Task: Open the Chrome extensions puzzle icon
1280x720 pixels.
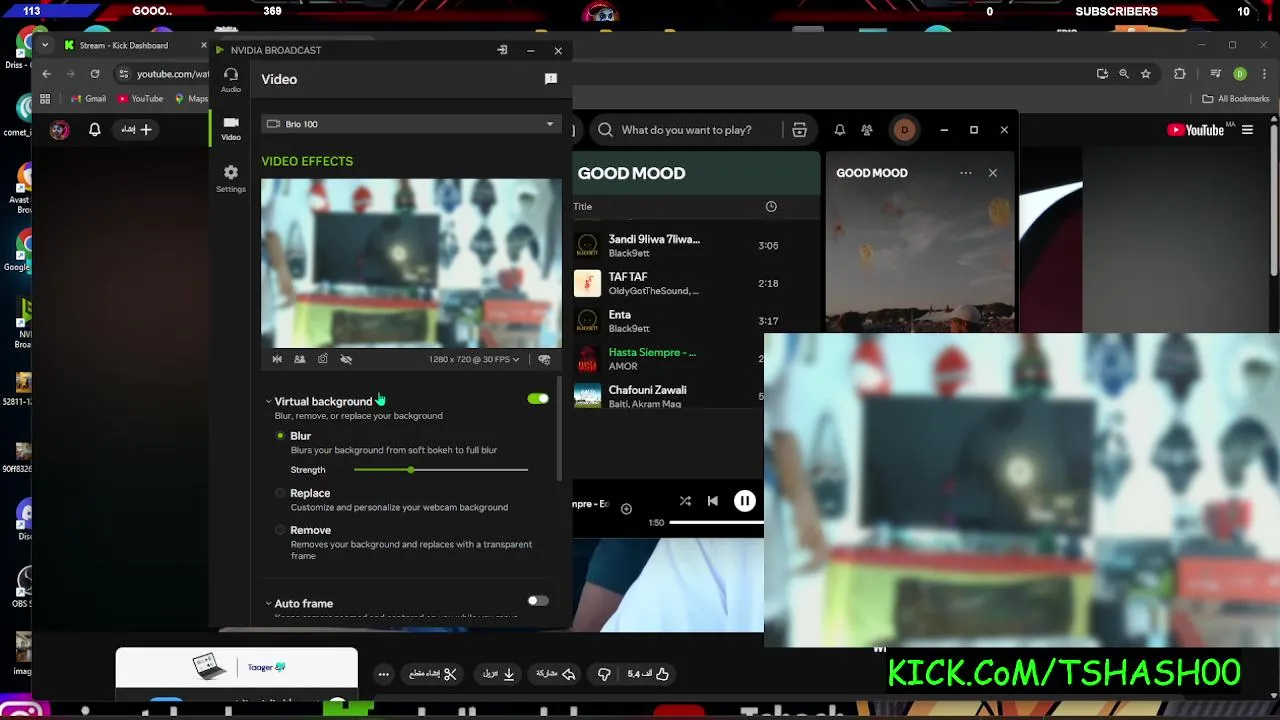Action: [x=1180, y=74]
